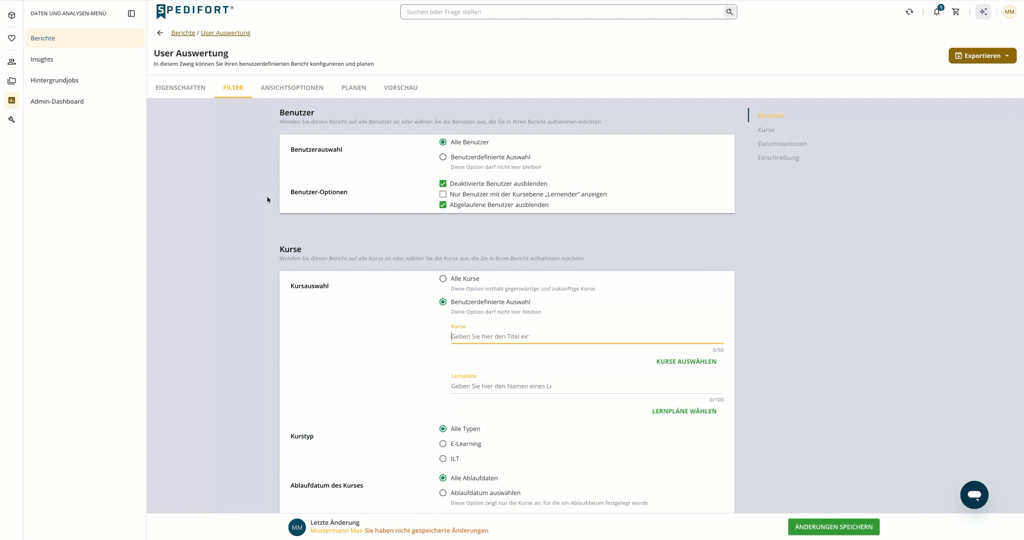This screenshot has width=1024, height=540.
Task: Focus the Lernpläne name input field
Action: coord(586,386)
